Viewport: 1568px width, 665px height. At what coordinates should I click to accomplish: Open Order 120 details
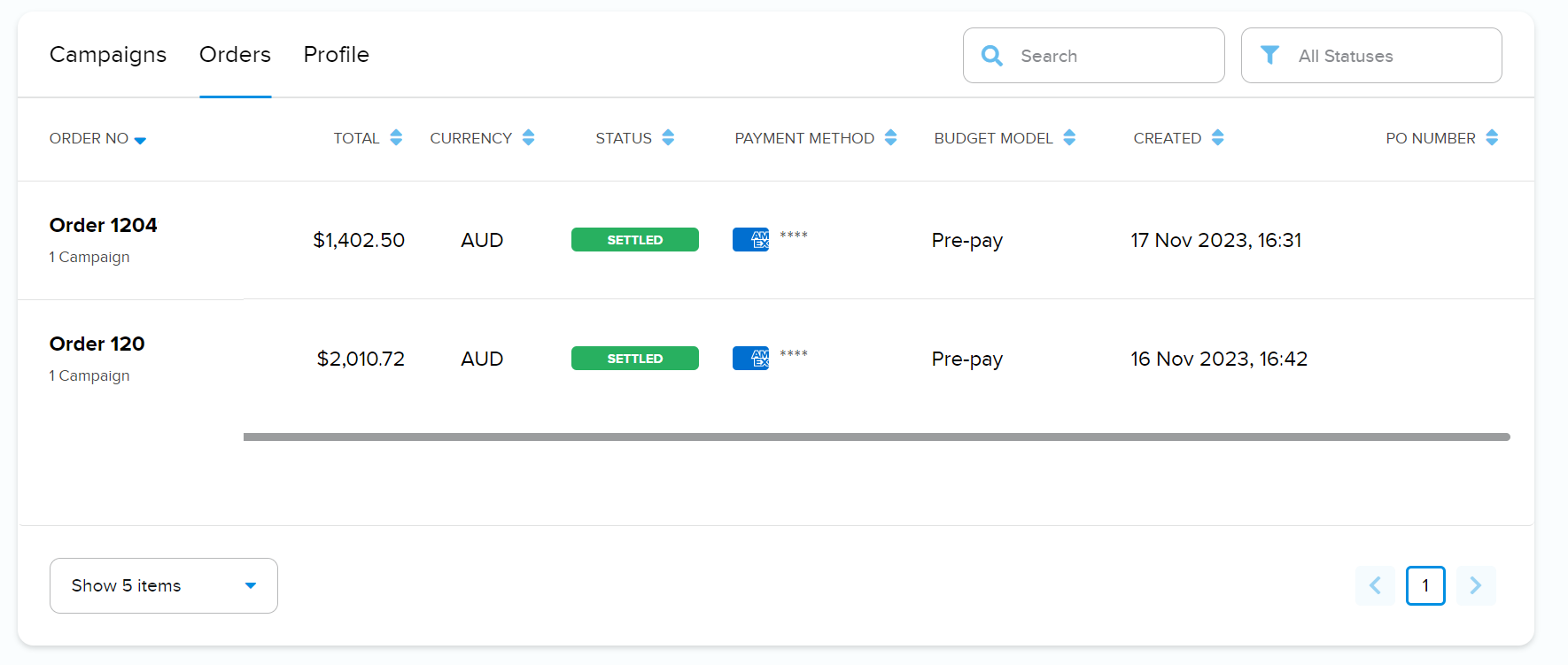(97, 344)
